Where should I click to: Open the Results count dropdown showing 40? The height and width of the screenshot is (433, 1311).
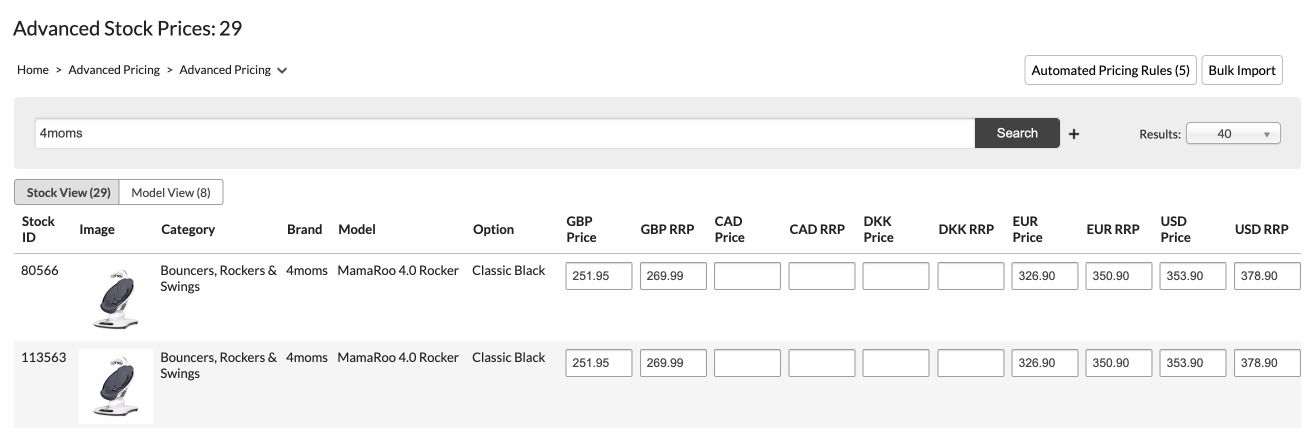pyautogui.click(x=1233, y=134)
